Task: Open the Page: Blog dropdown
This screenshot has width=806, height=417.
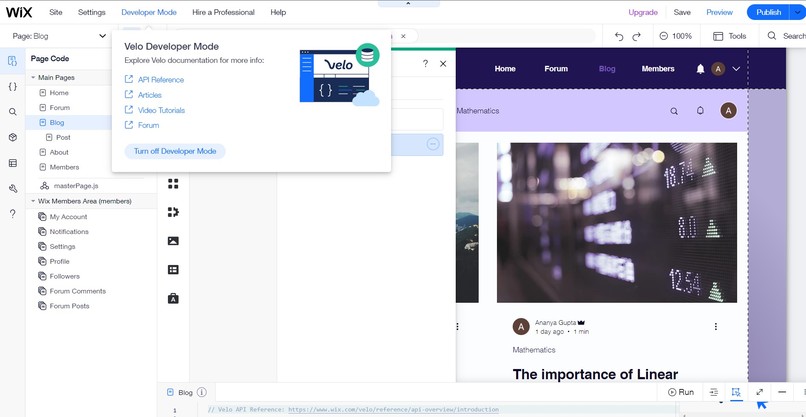Action: (x=59, y=36)
